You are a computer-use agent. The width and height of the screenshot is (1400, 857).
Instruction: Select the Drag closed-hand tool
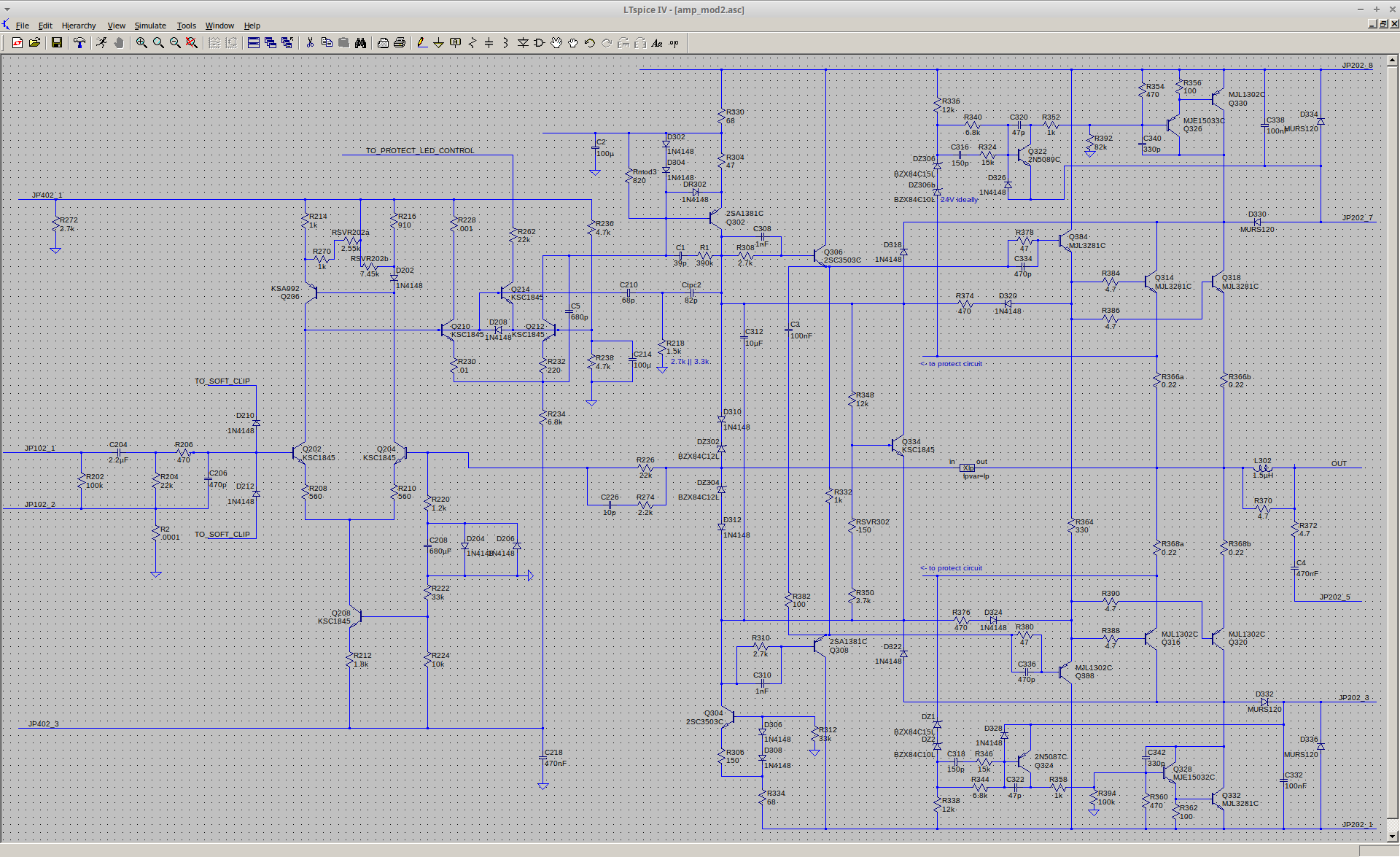[573, 43]
